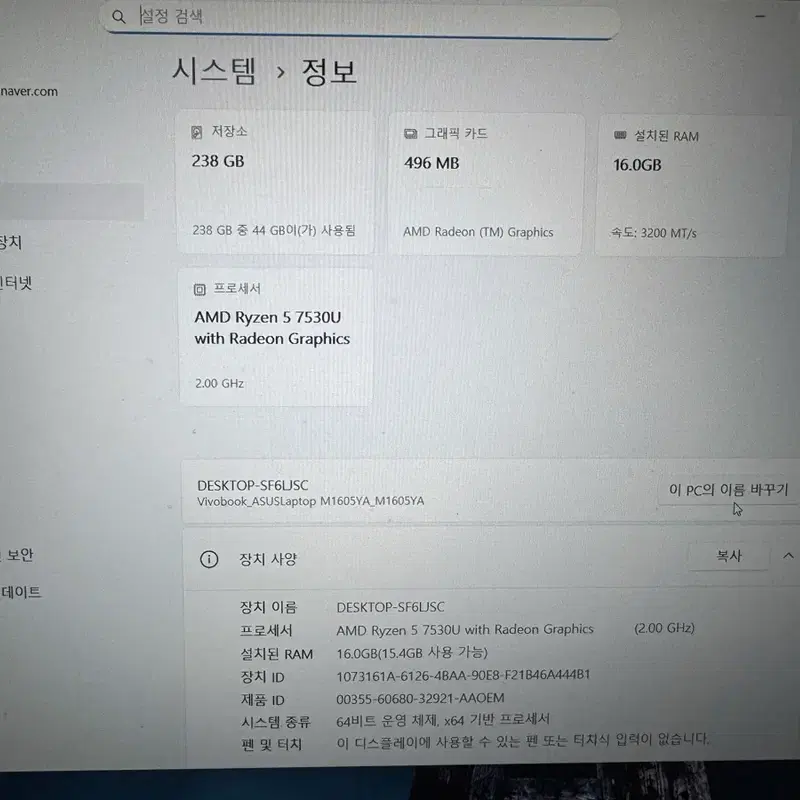Click 64비트 운영 체제 system type value

tap(443, 720)
